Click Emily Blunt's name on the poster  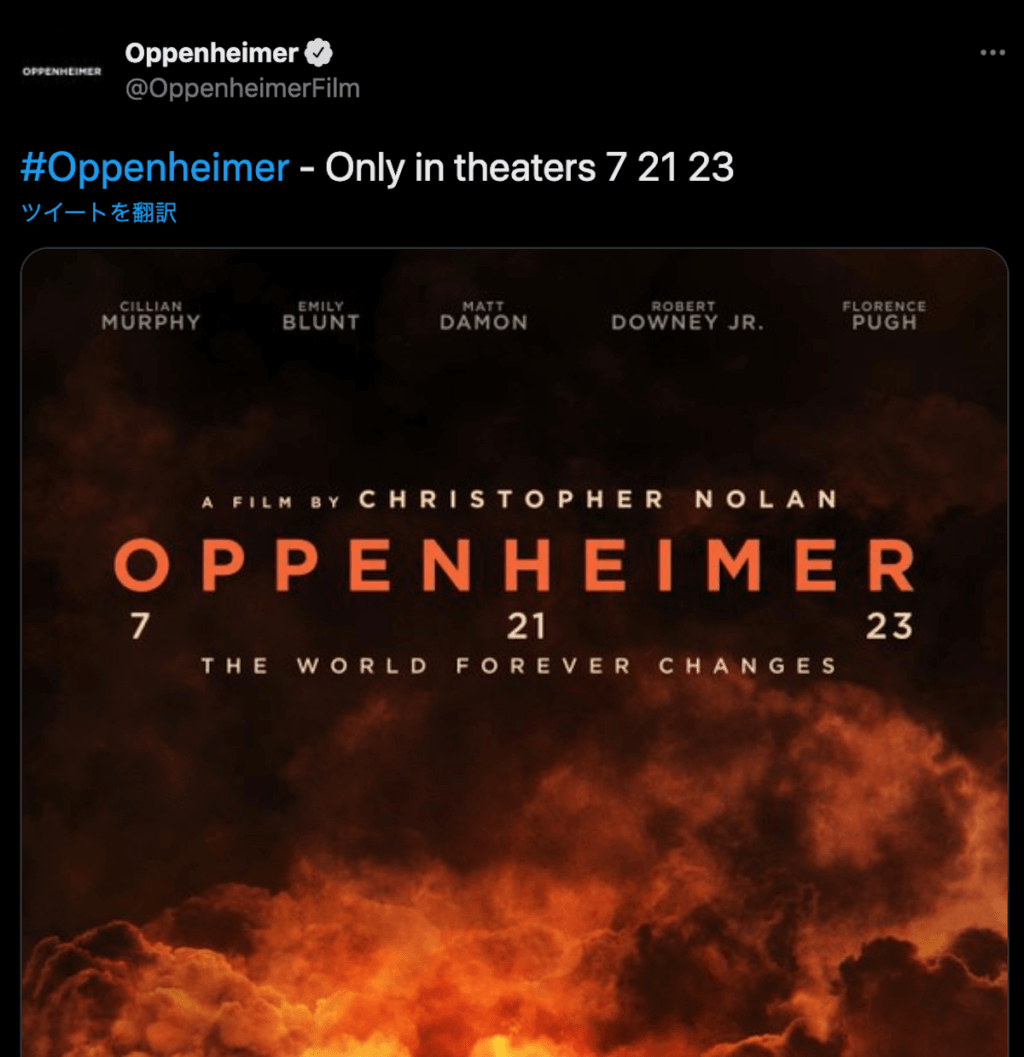coord(321,316)
